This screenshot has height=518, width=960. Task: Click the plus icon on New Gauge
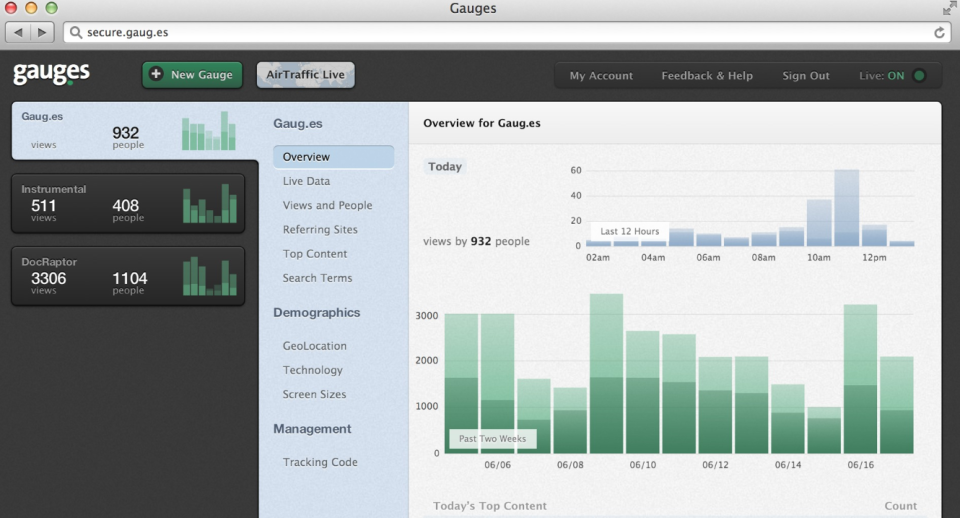pos(156,74)
